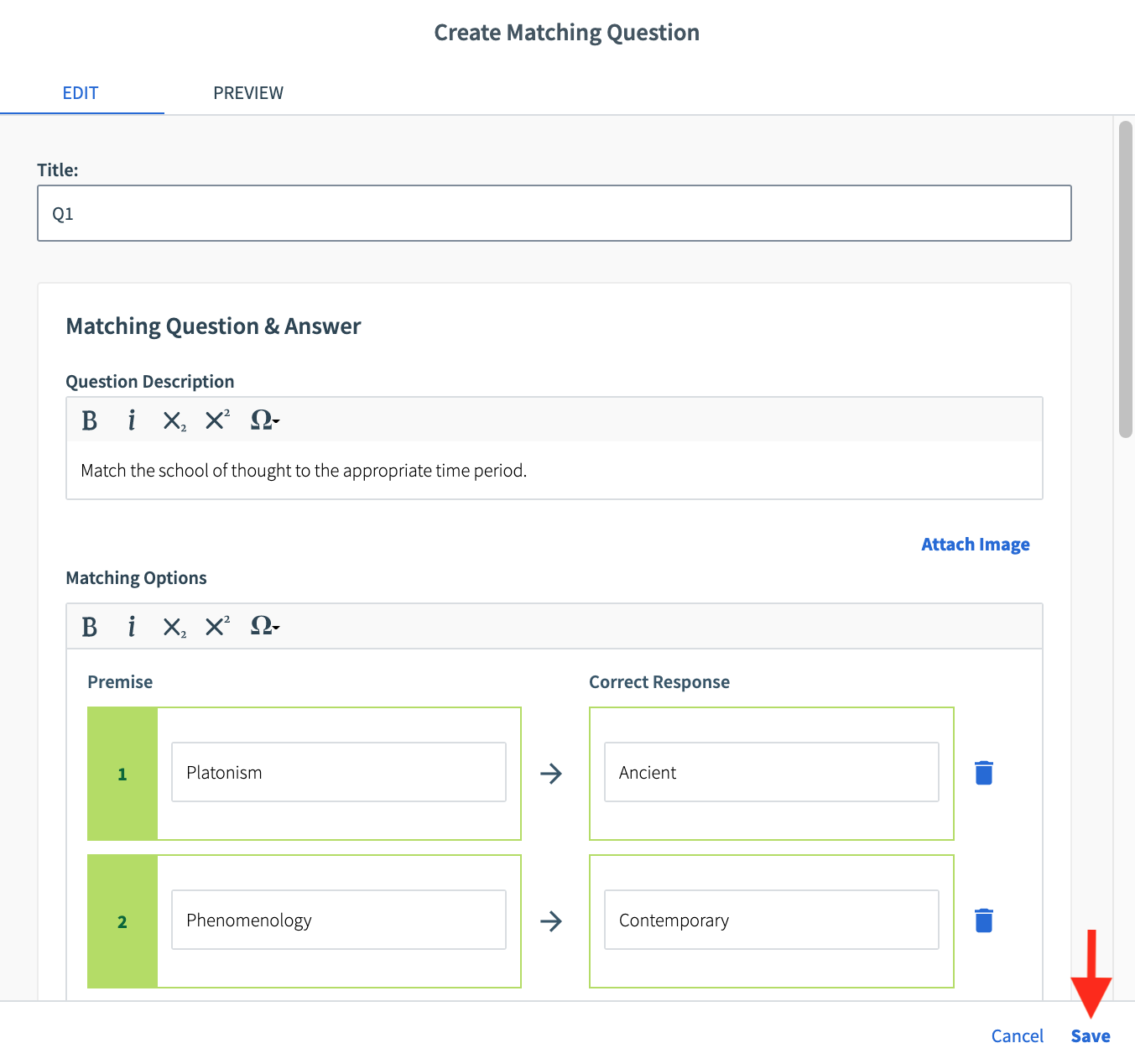This screenshot has height=1064, width=1135.
Task: Switch to the PREVIEW tab
Action: (x=248, y=93)
